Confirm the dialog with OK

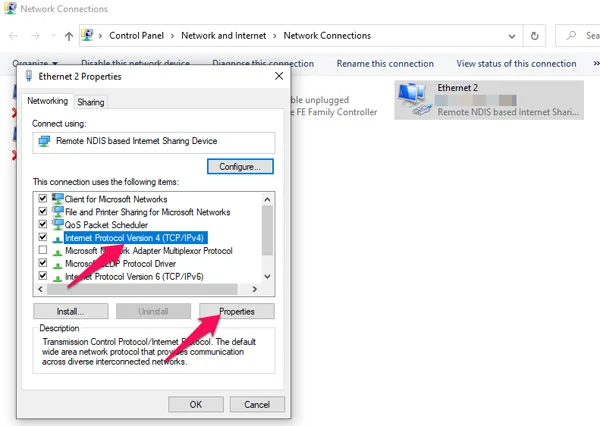click(x=196, y=404)
